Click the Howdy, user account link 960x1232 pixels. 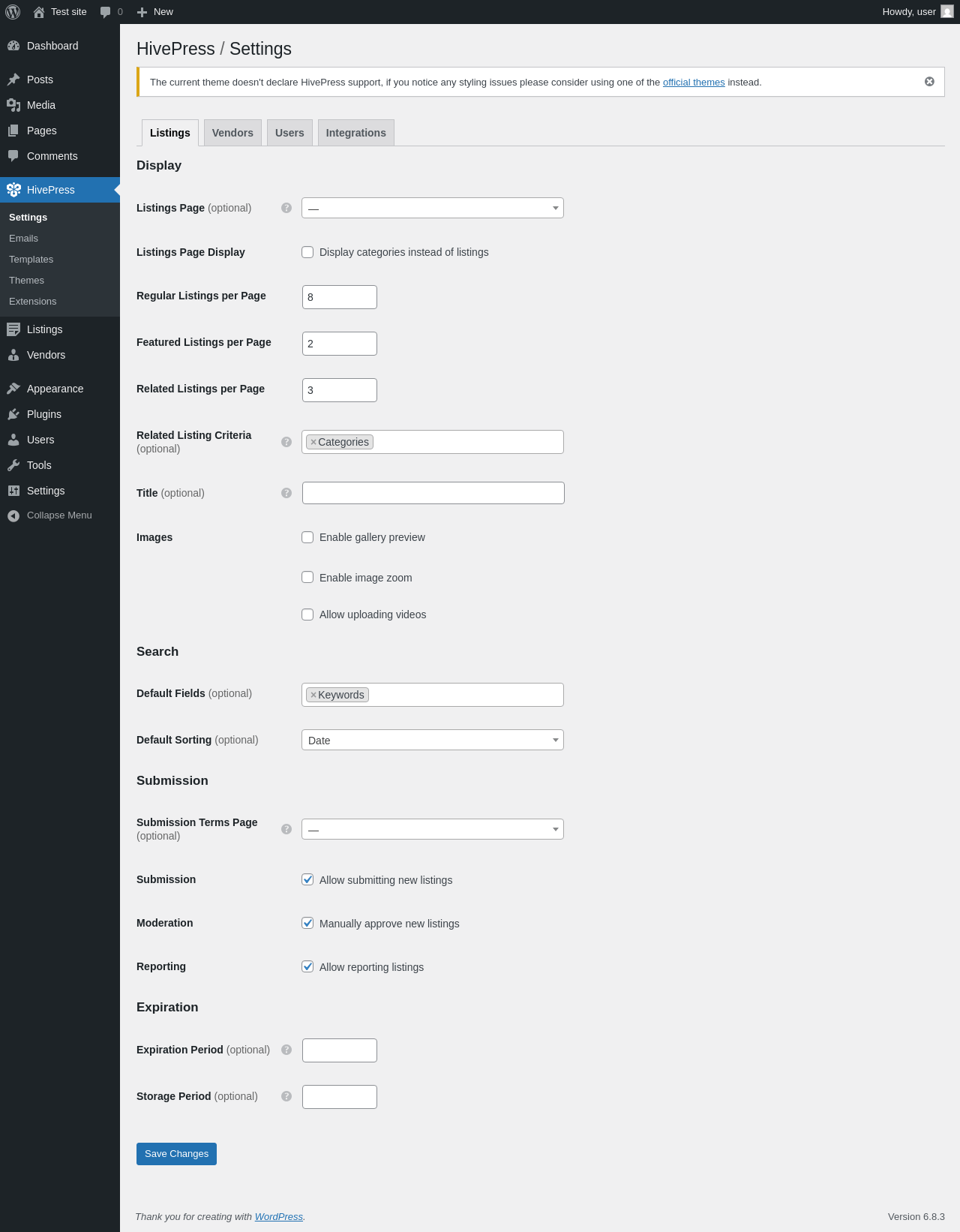click(917, 12)
